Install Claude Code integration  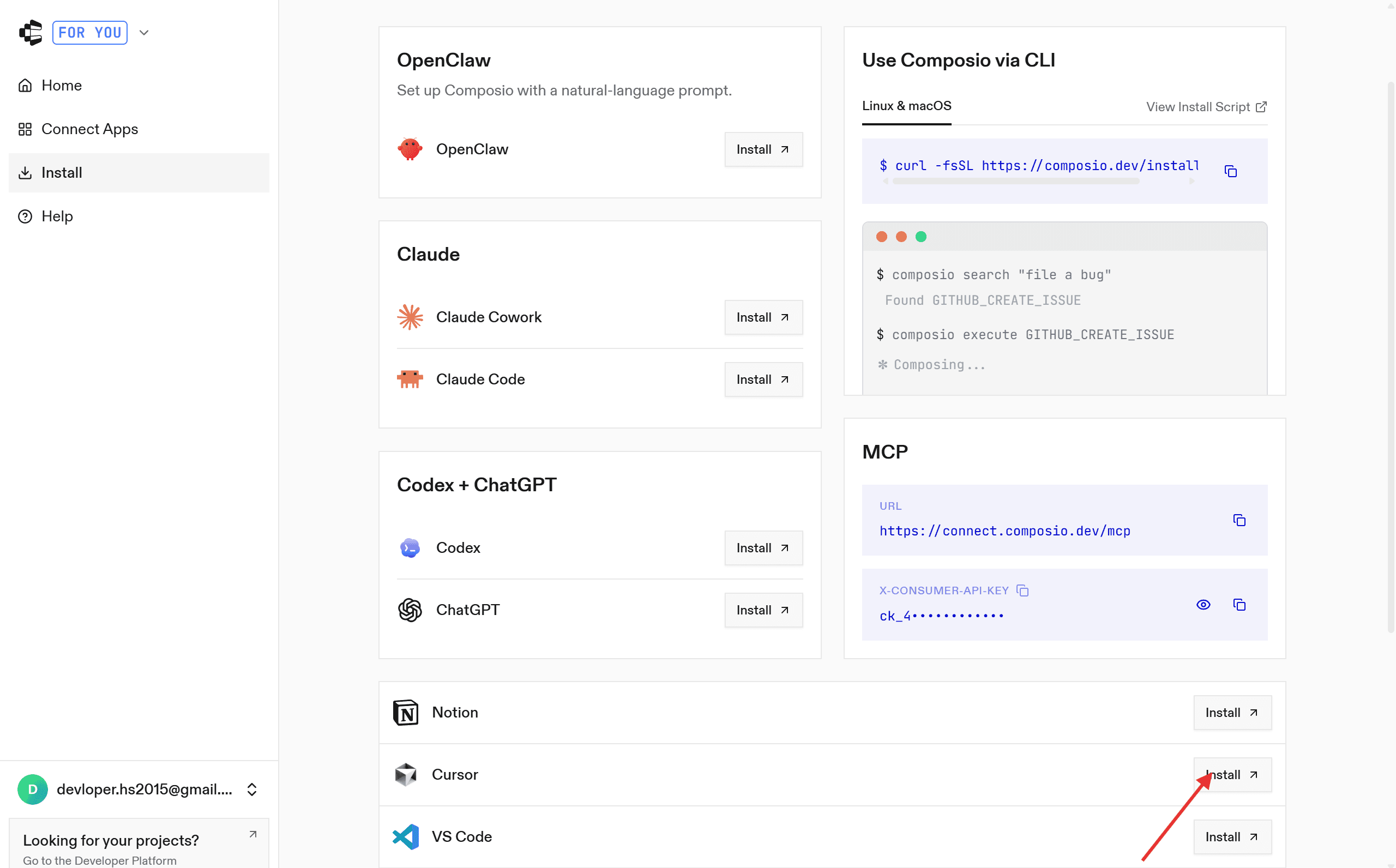(763, 379)
